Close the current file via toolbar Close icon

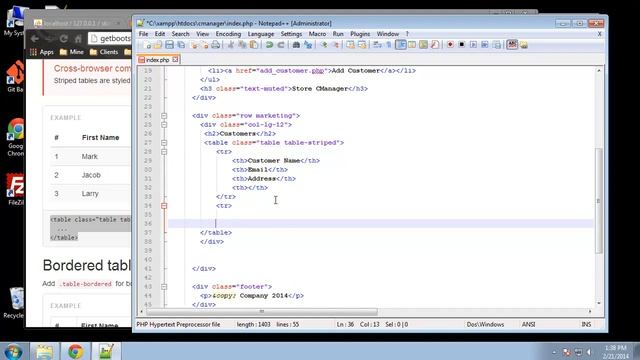[x=195, y=45]
